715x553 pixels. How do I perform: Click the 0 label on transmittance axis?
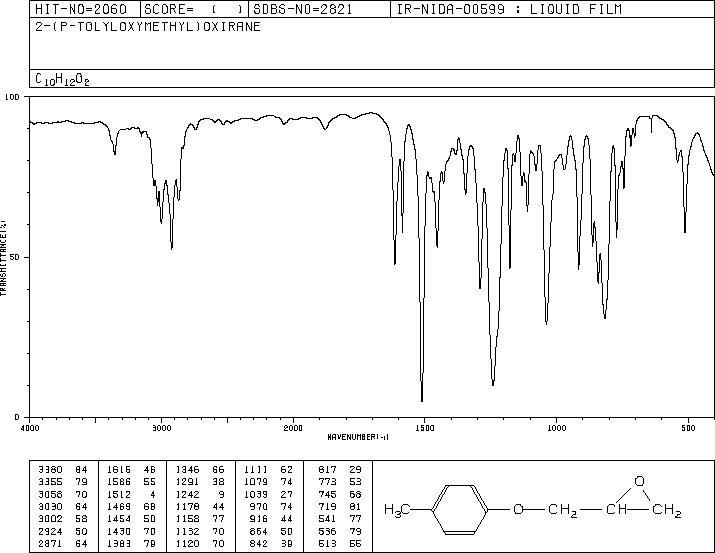[17, 417]
